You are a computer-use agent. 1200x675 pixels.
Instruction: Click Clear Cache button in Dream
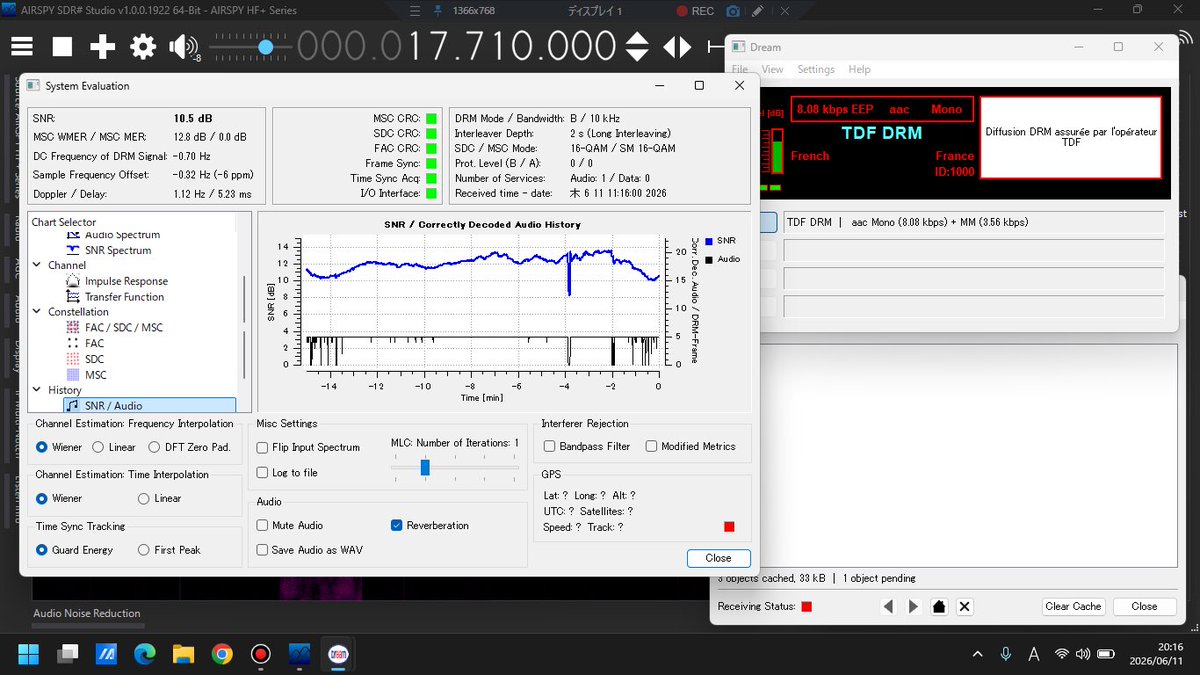click(1073, 606)
